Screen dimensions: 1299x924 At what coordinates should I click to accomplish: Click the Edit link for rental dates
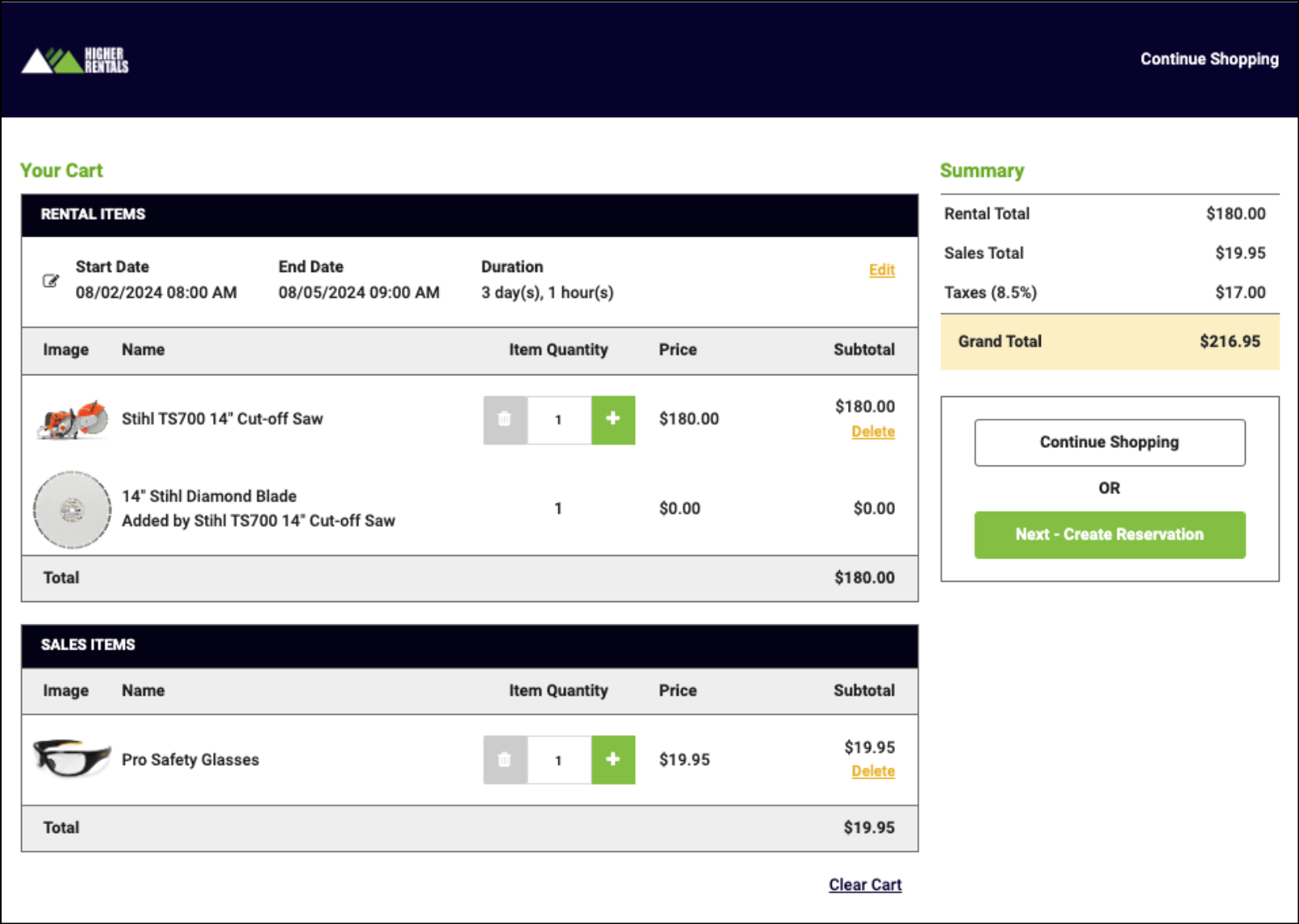pos(881,270)
